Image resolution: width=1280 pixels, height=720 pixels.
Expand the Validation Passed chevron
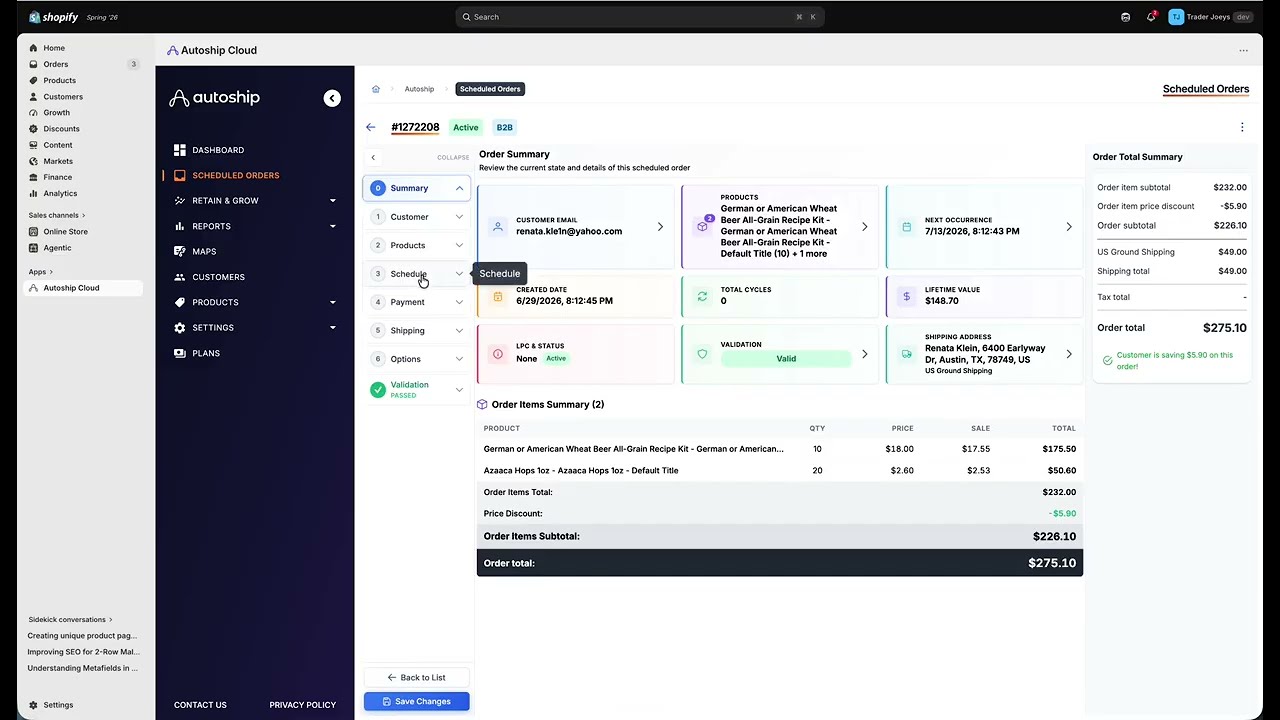(x=459, y=390)
